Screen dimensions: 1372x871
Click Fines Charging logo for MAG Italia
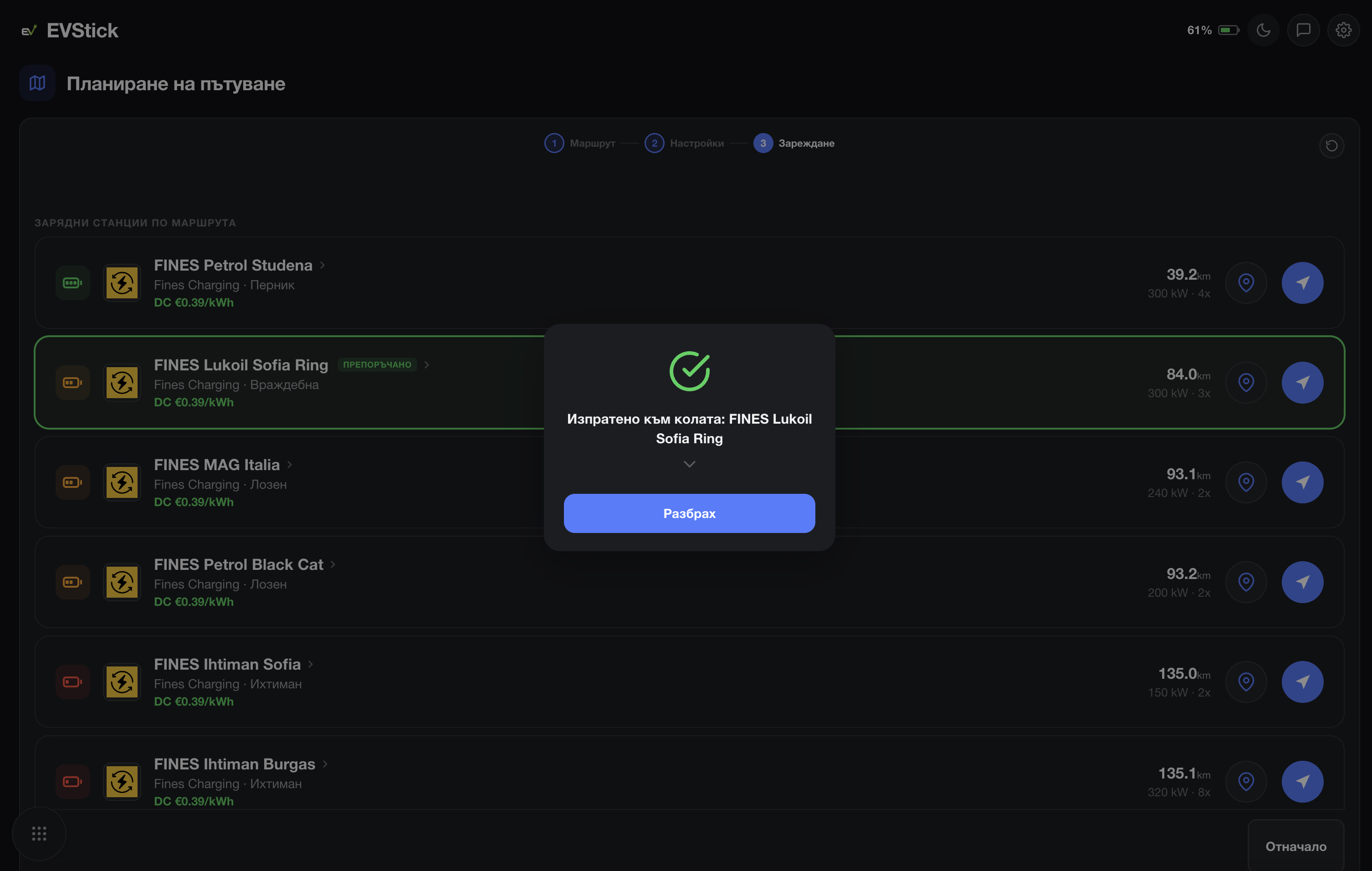point(122,482)
